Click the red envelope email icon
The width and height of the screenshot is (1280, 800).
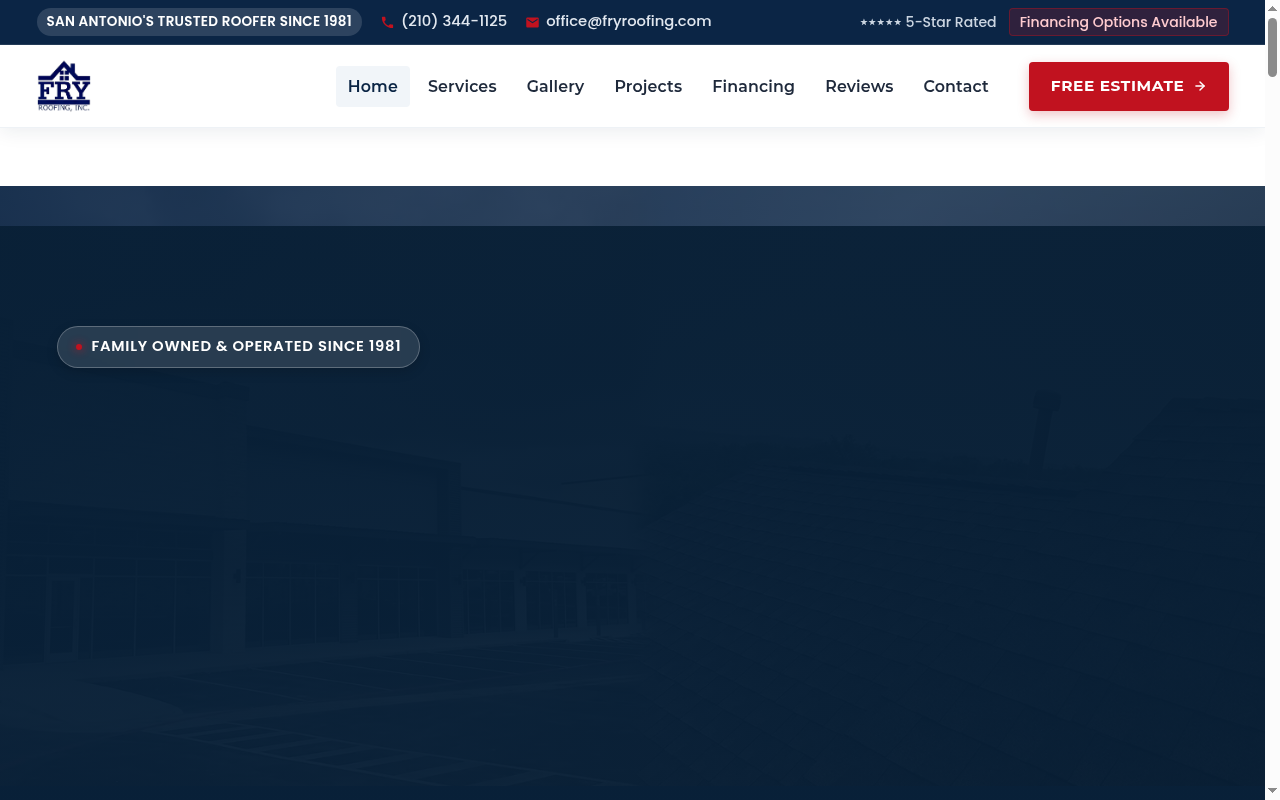tap(532, 22)
